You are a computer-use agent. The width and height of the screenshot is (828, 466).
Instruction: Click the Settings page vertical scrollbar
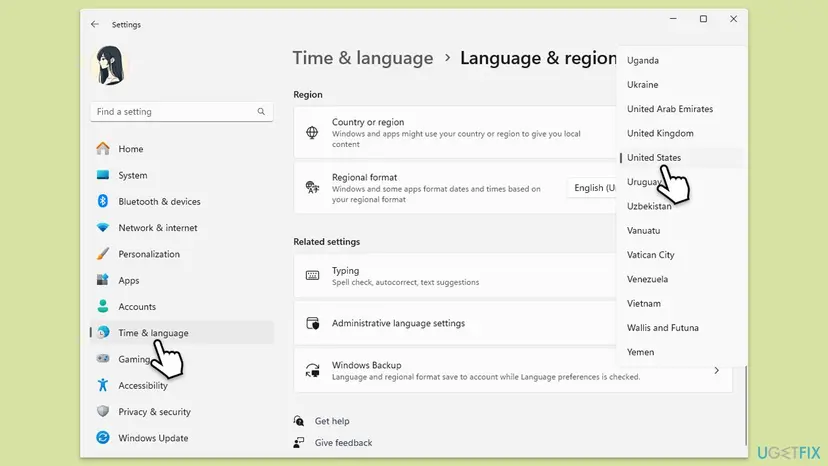point(745,405)
